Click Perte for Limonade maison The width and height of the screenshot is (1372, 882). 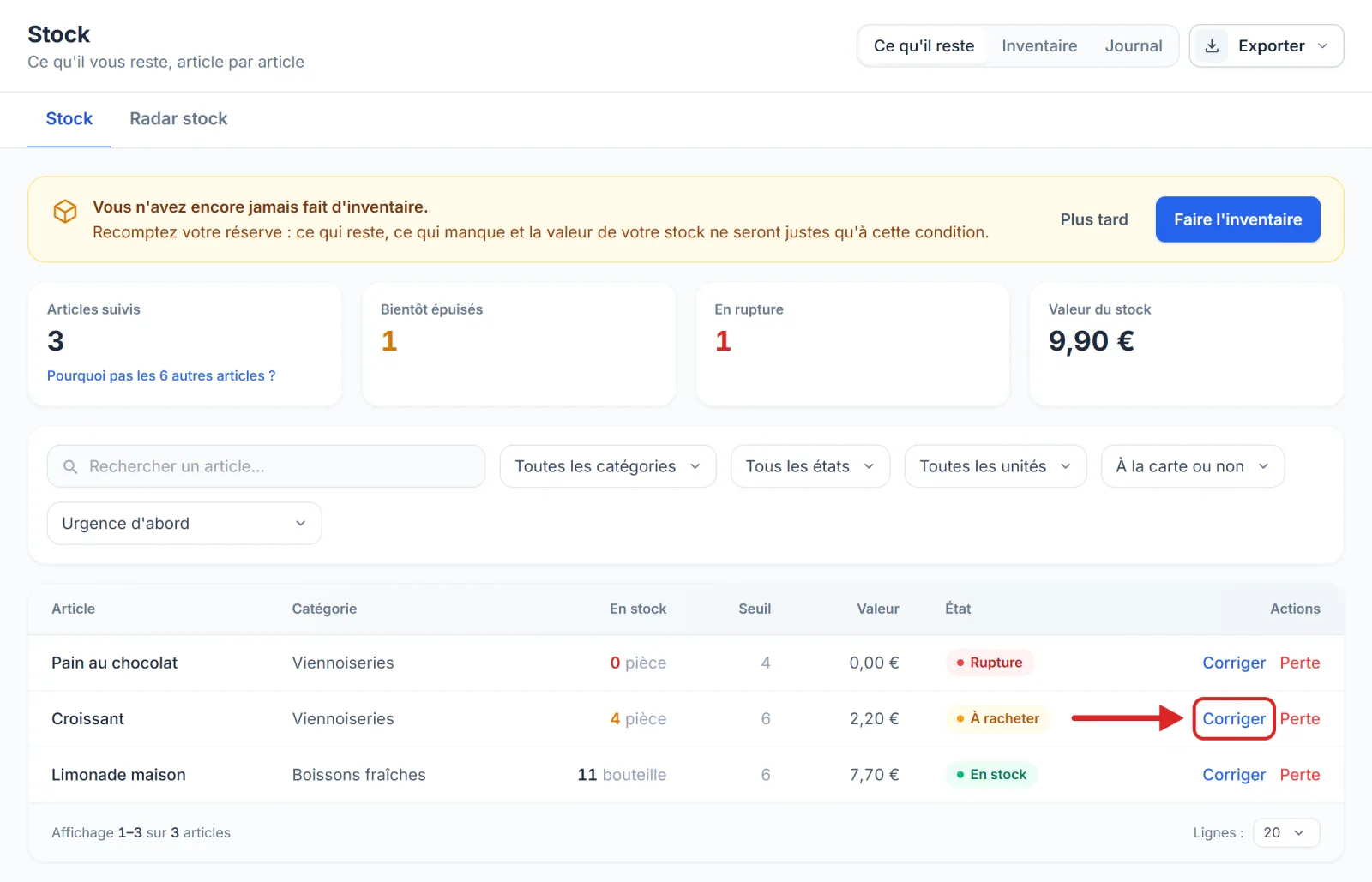click(x=1300, y=775)
